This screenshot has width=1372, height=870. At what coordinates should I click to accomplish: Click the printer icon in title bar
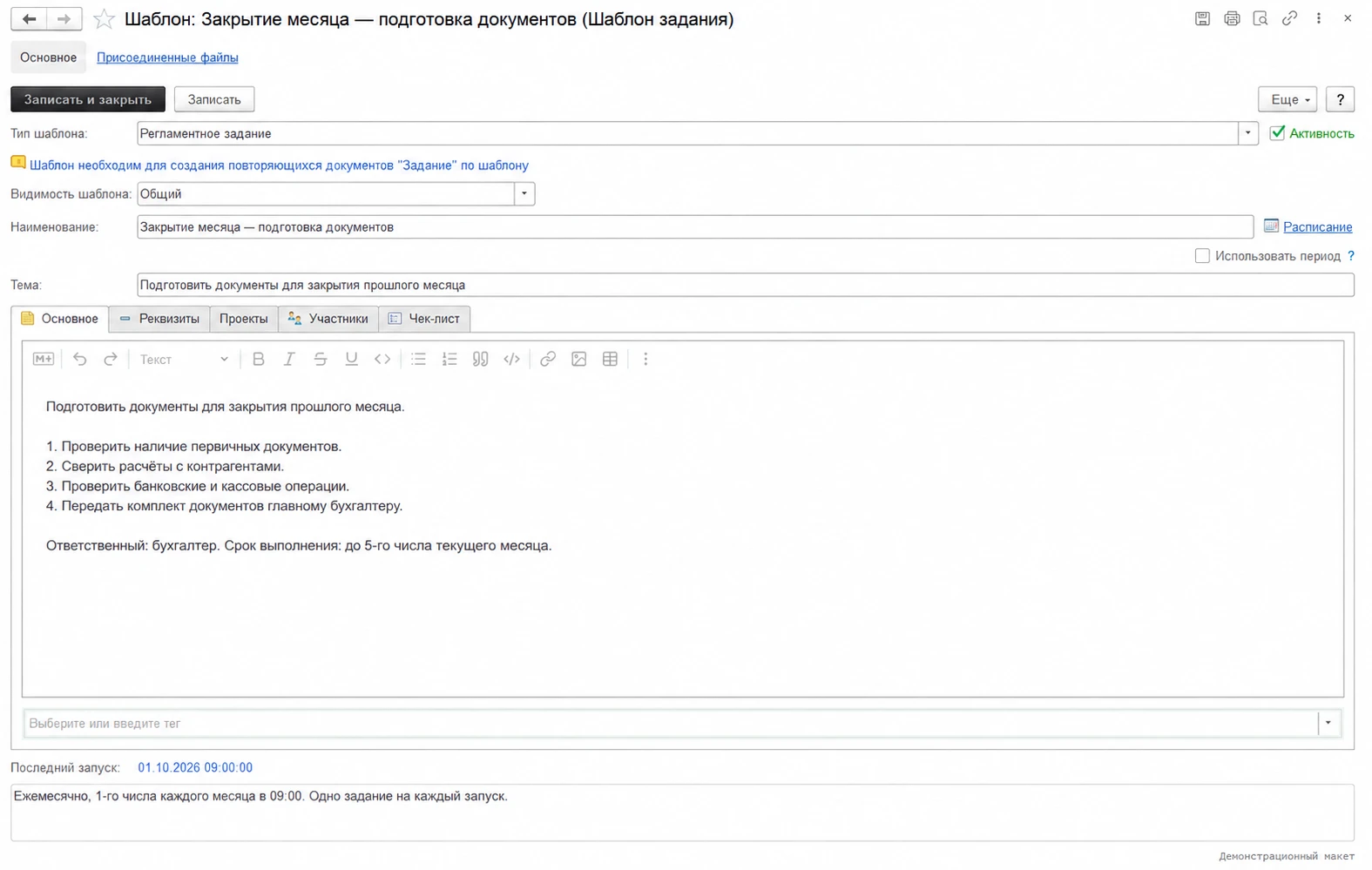coord(1232,18)
